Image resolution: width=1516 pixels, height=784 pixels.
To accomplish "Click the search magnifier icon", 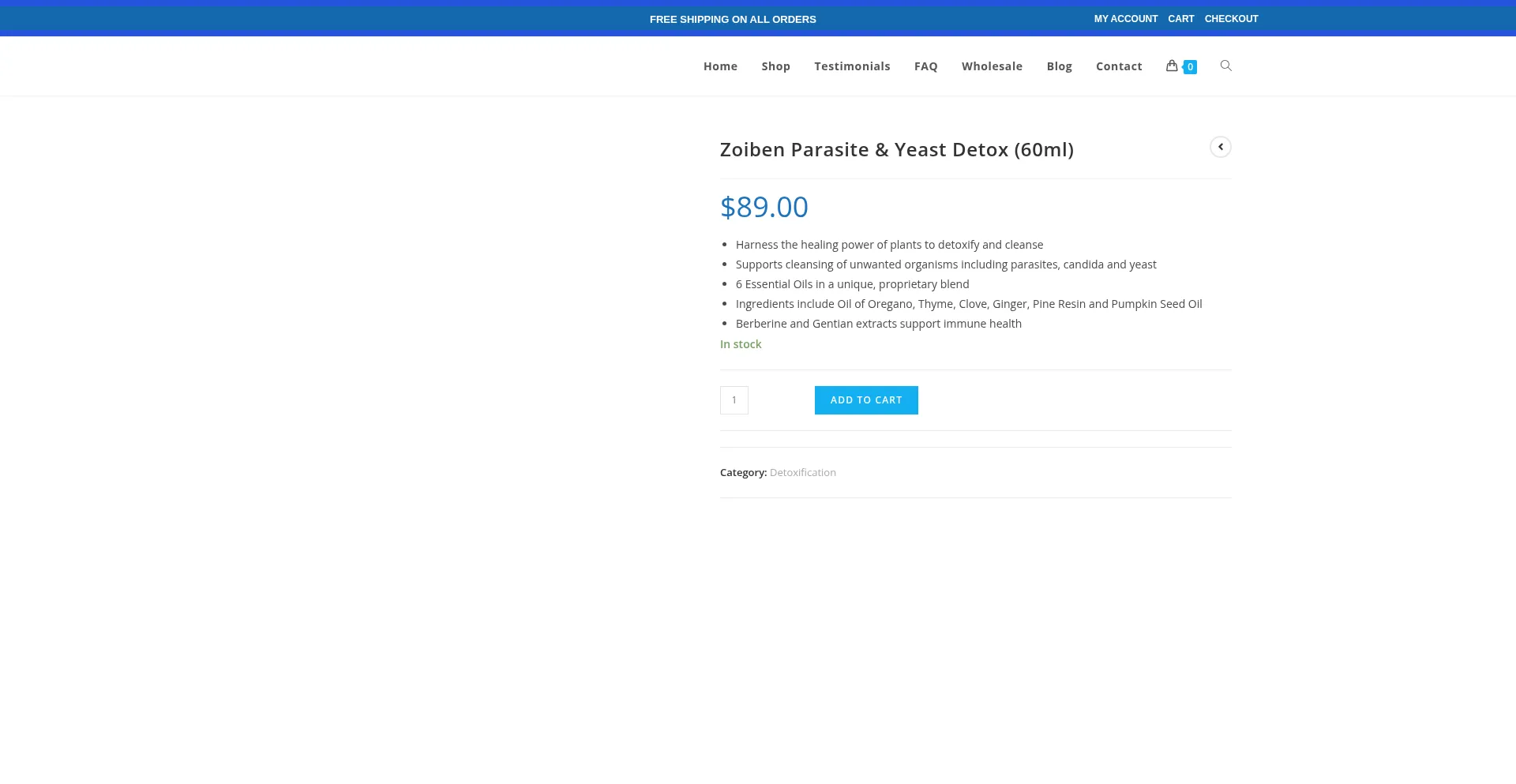I will pos(1225,66).
